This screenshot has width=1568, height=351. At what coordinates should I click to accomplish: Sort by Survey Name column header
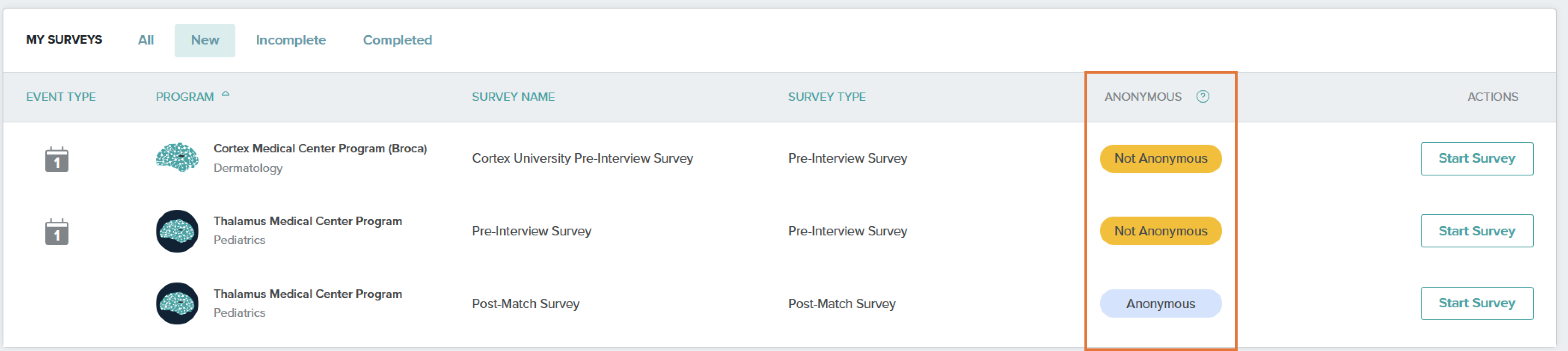[513, 97]
